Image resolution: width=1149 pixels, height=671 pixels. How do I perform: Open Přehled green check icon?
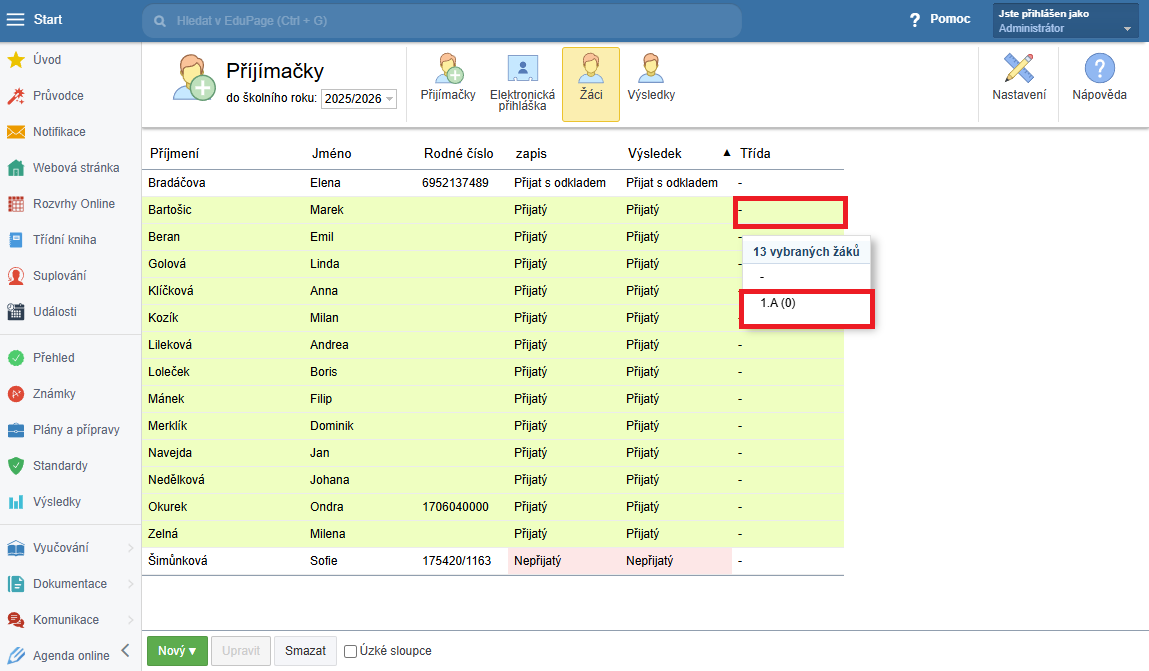15,357
